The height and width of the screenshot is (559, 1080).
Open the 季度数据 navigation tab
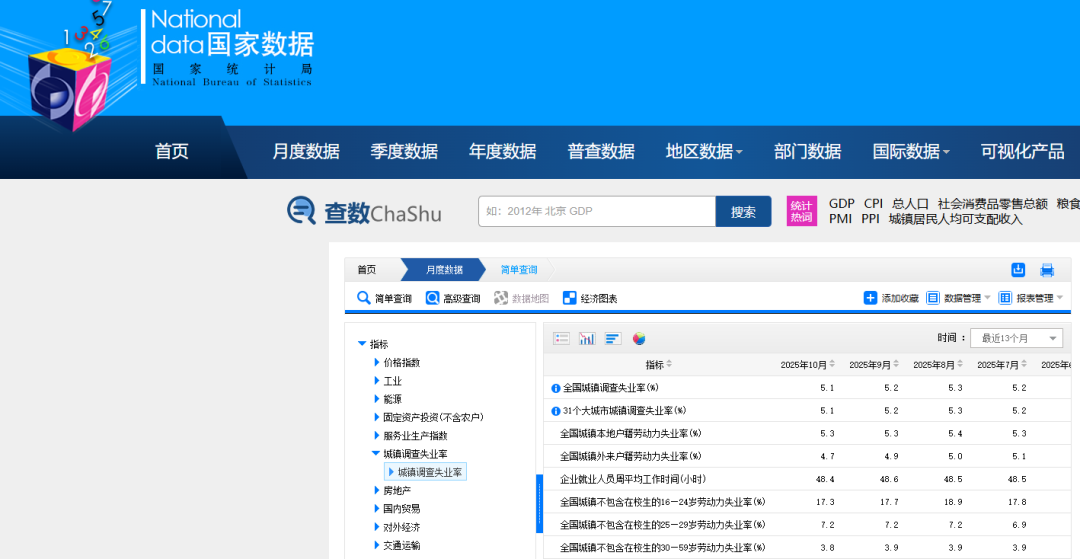point(404,152)
